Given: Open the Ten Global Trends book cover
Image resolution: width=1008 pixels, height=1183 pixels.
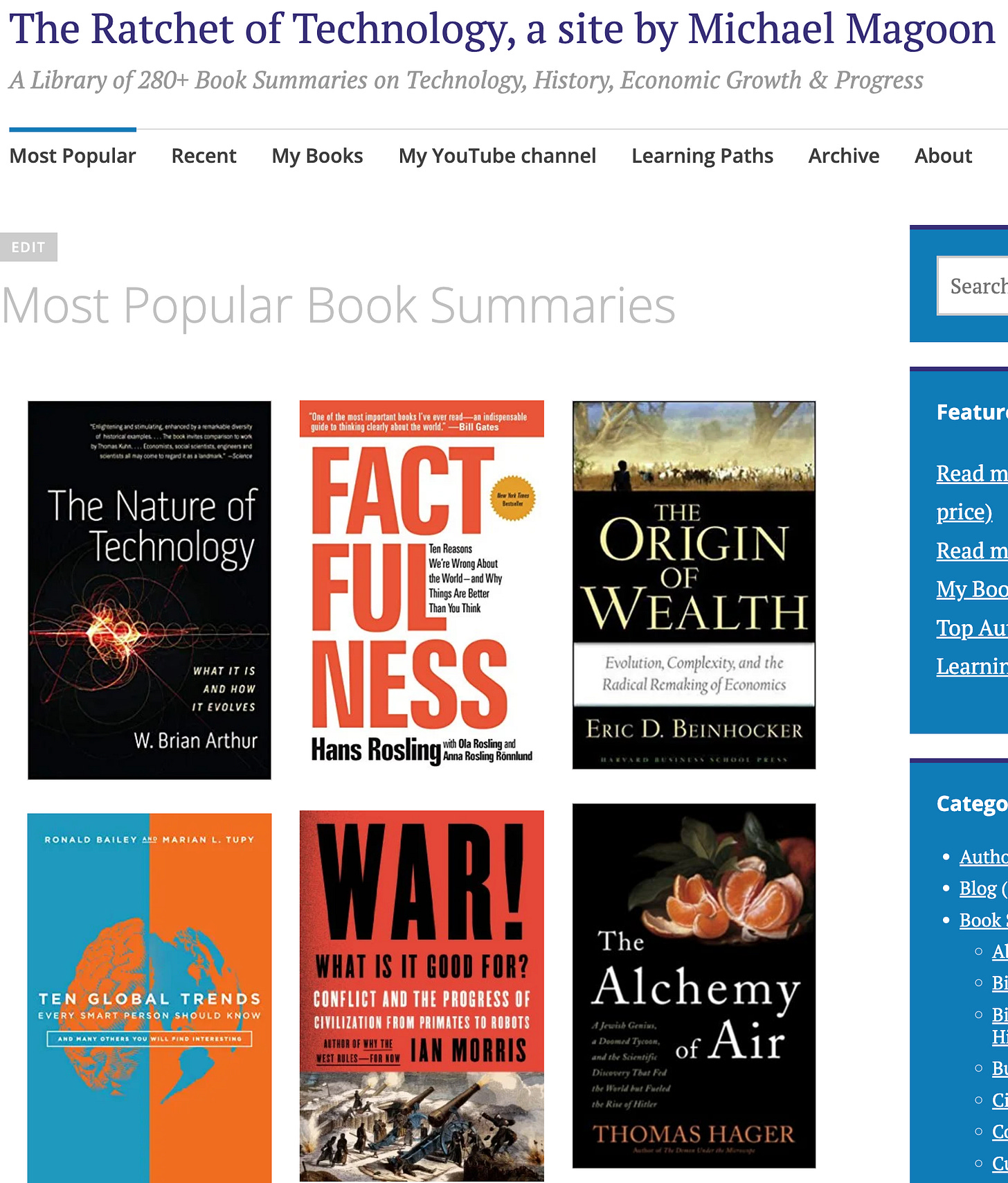Looking at the screenshot, I should [x=150, y=998].
